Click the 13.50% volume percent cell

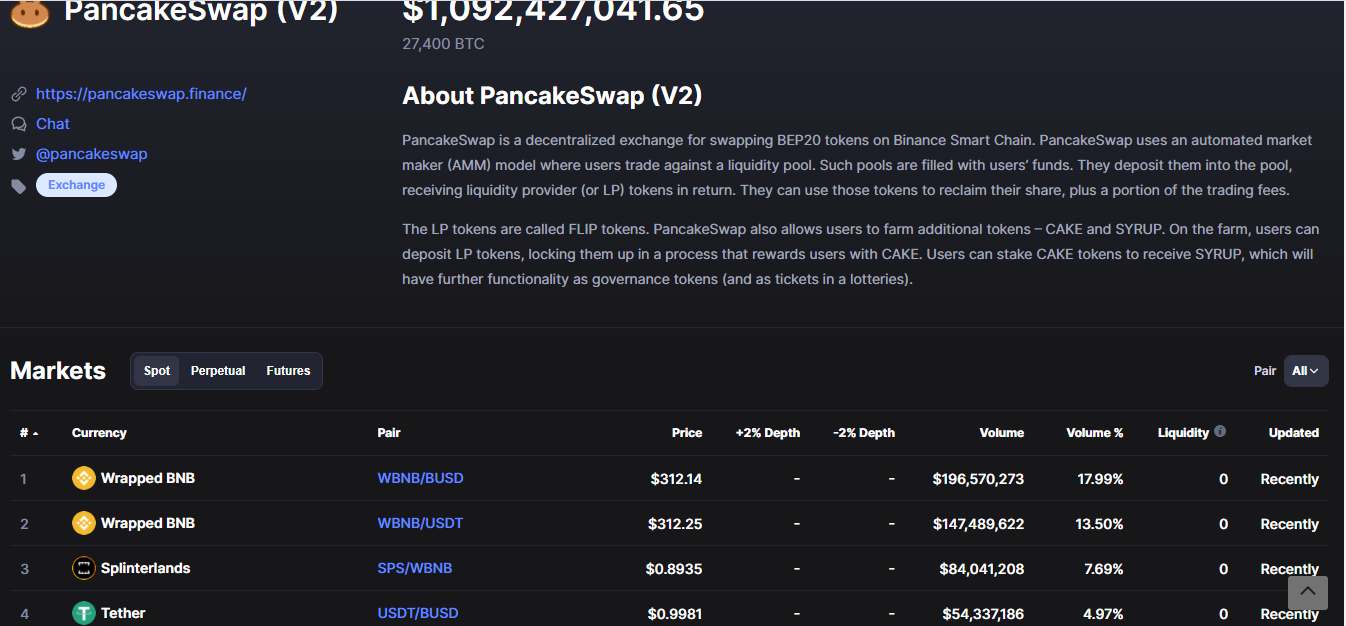tap(1100, 524)
